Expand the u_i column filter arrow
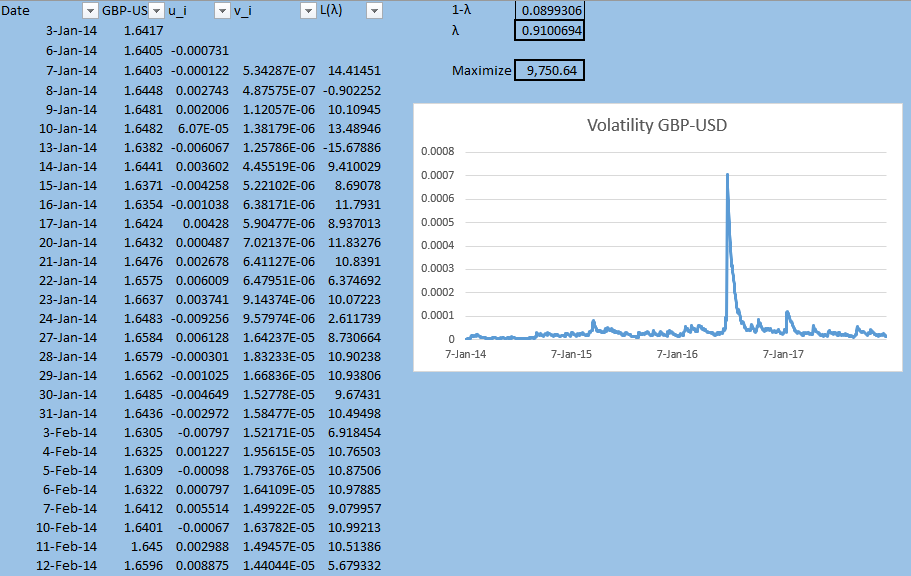 click(x=222, y=11)
